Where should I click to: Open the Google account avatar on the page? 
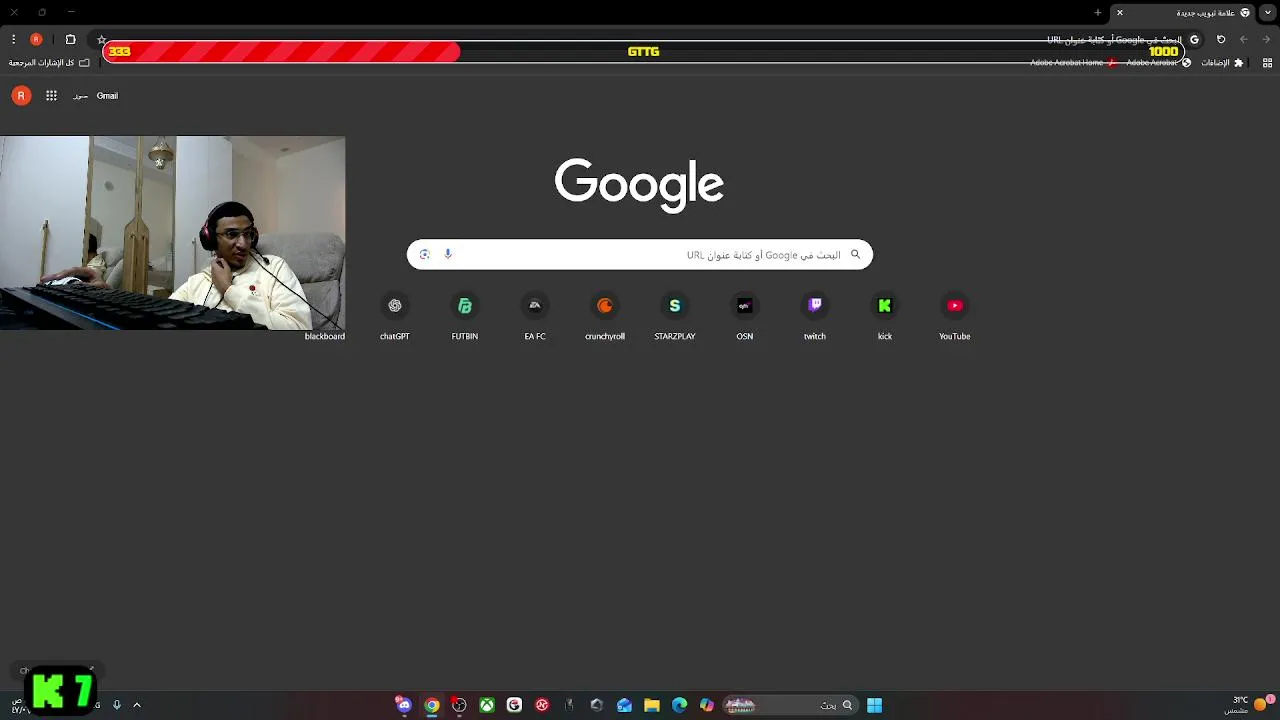click(21, 96)
